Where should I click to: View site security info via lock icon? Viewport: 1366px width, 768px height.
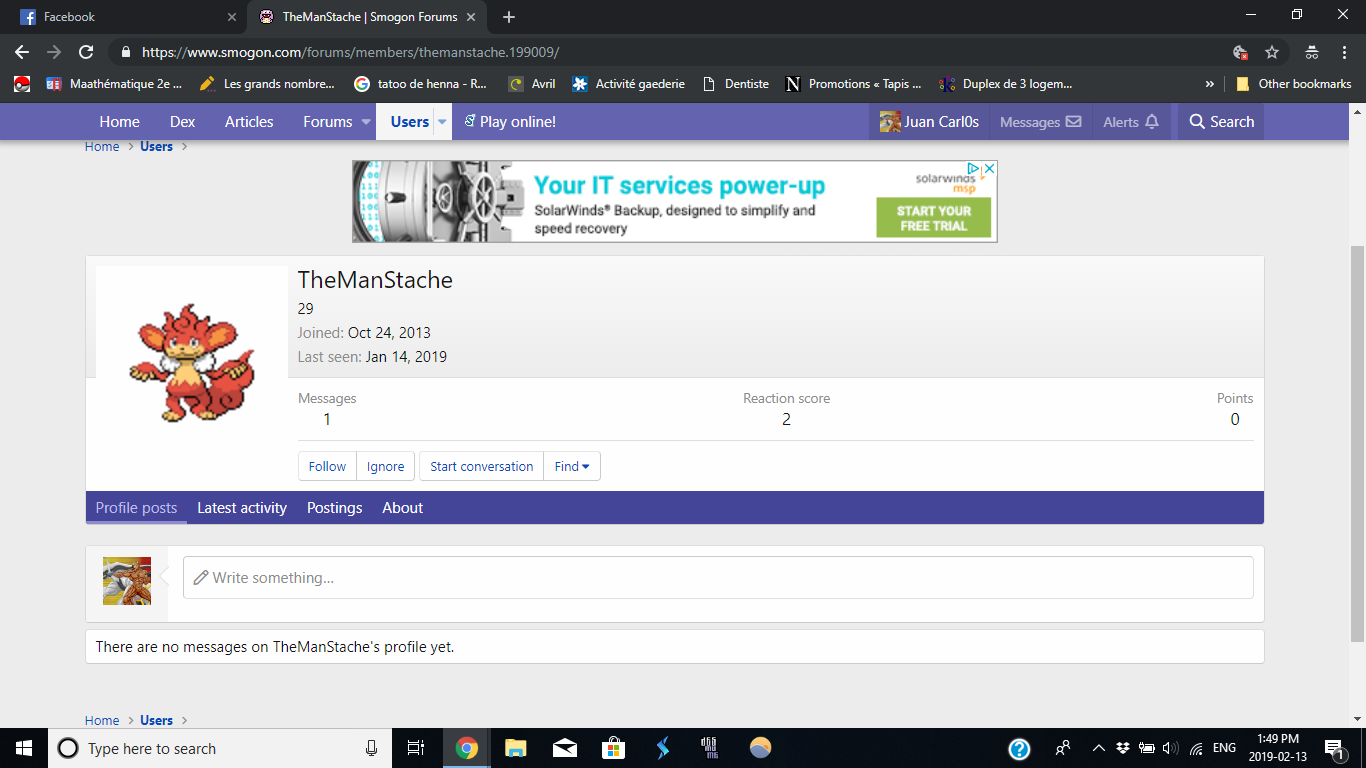click(x=125, y=52)
